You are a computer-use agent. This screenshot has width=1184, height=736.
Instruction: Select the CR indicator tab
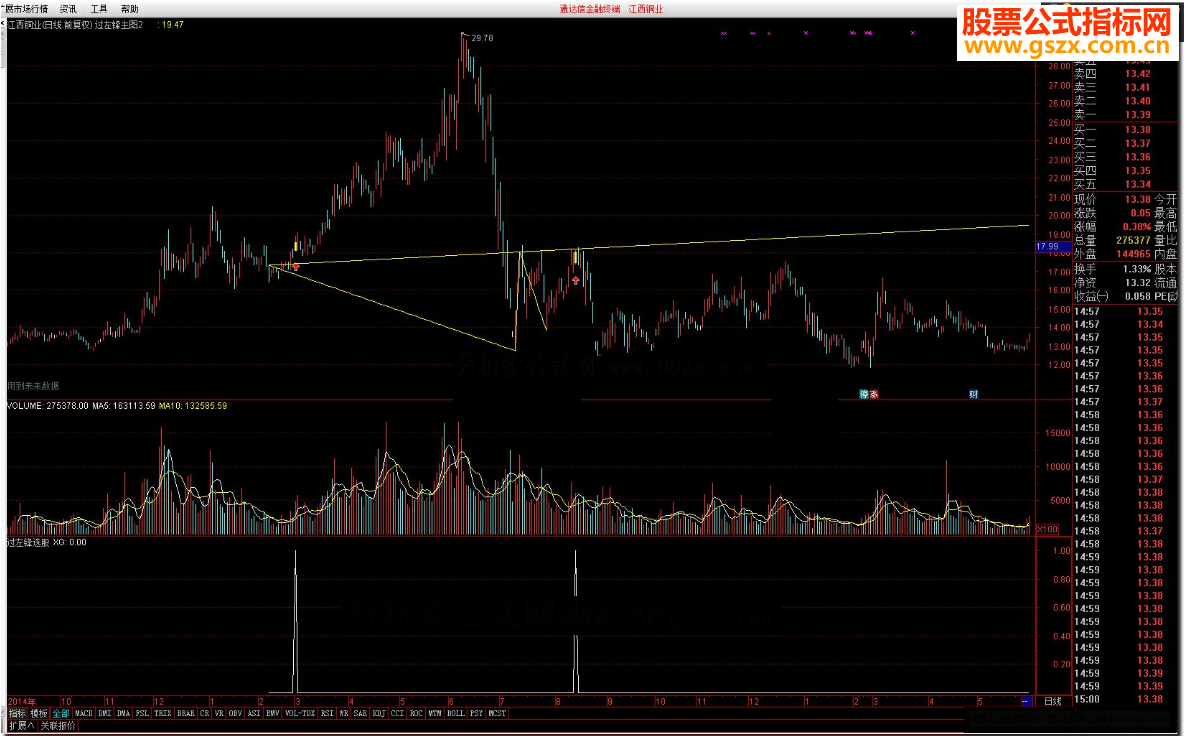[x=205, y=713]
